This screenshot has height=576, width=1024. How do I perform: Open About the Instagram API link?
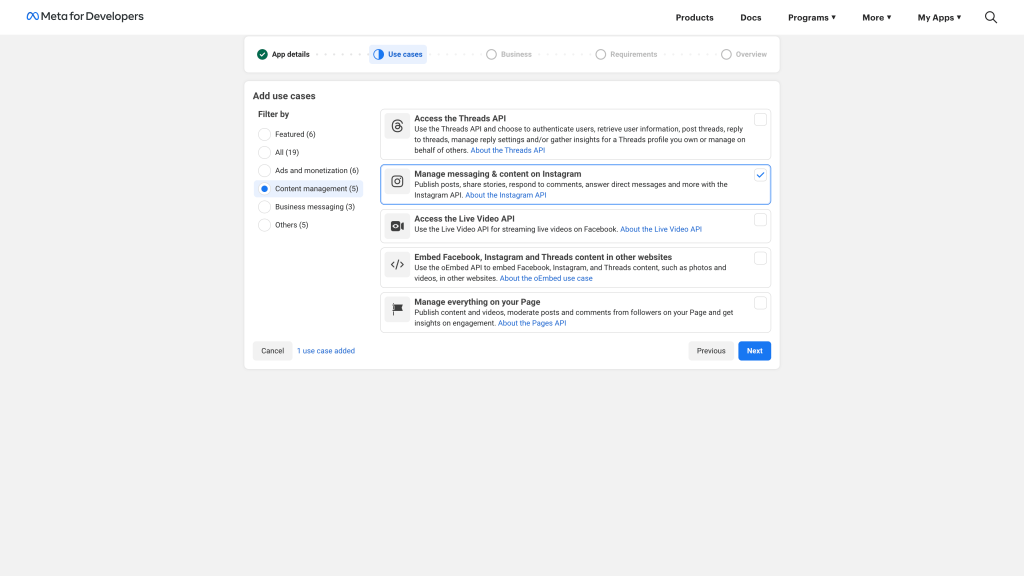[505, 195]
